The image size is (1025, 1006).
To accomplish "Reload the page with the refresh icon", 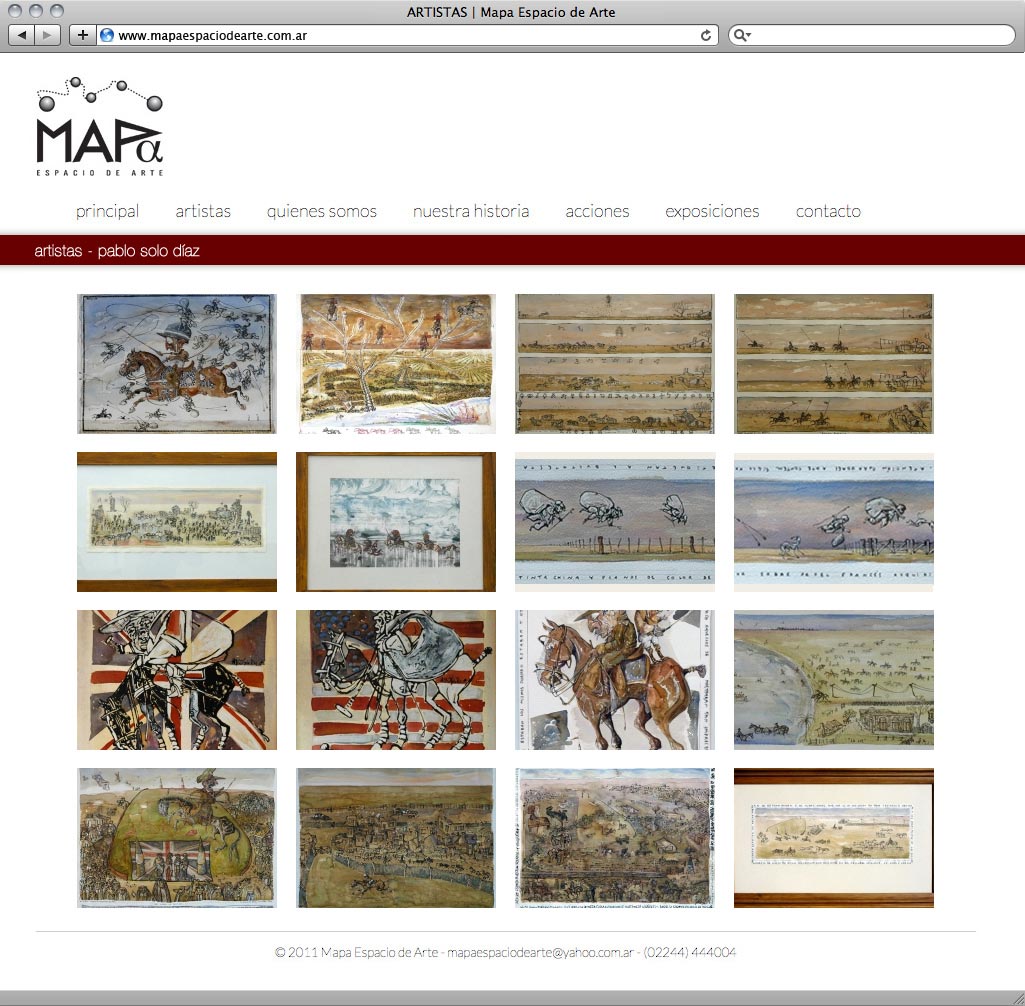I will (706, 35).
